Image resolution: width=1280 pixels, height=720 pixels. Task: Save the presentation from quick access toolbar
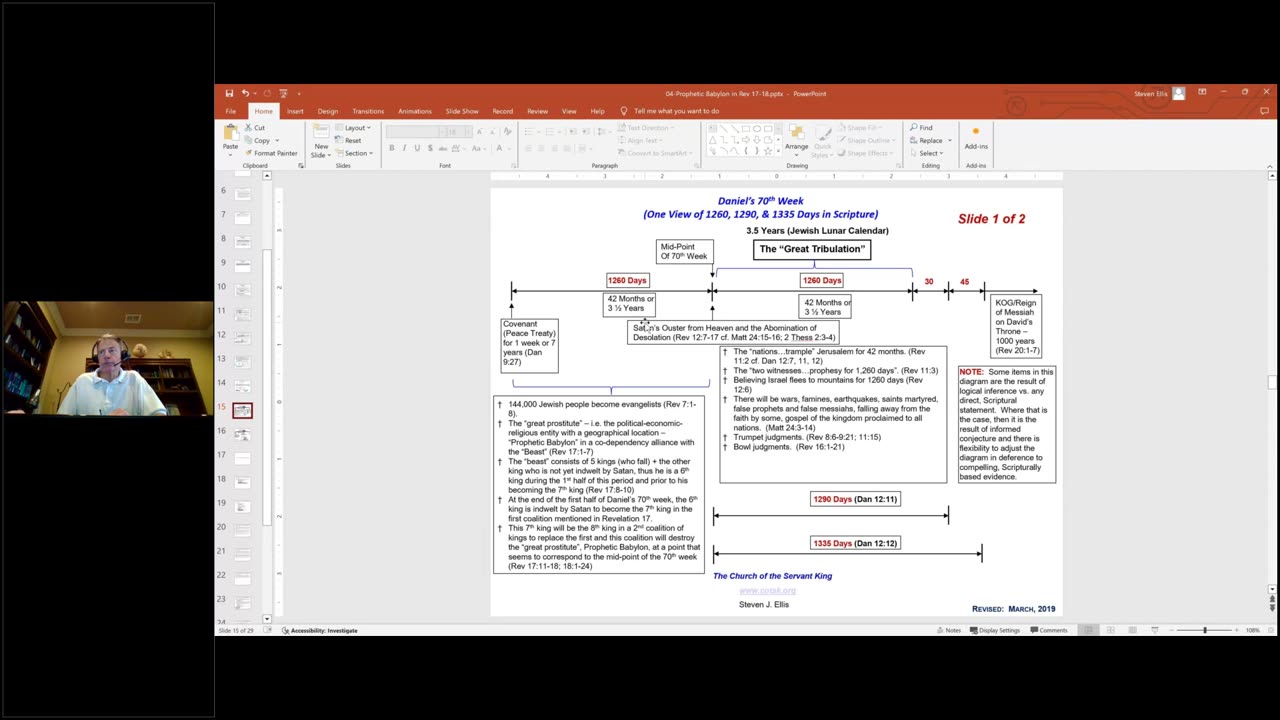click(230, 93)
